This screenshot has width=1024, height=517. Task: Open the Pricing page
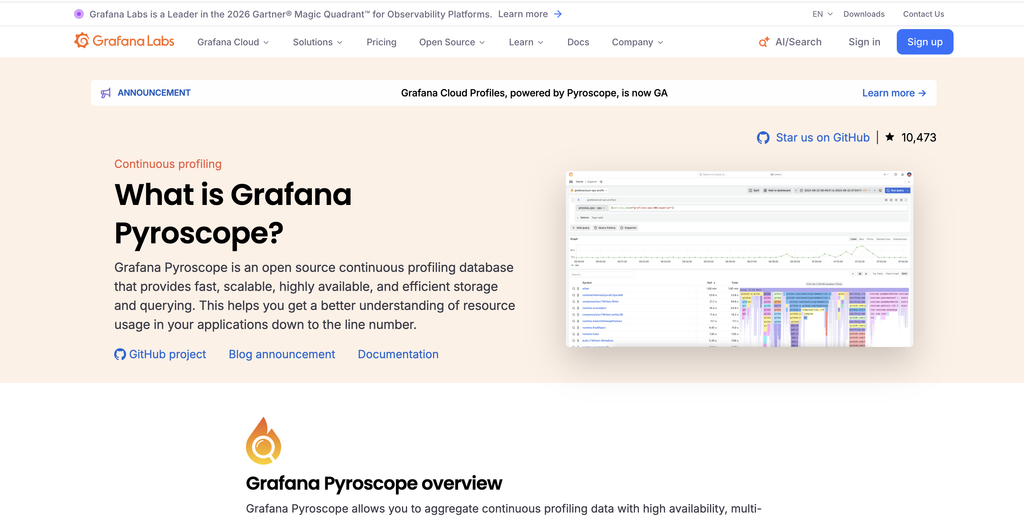point(381,42)
